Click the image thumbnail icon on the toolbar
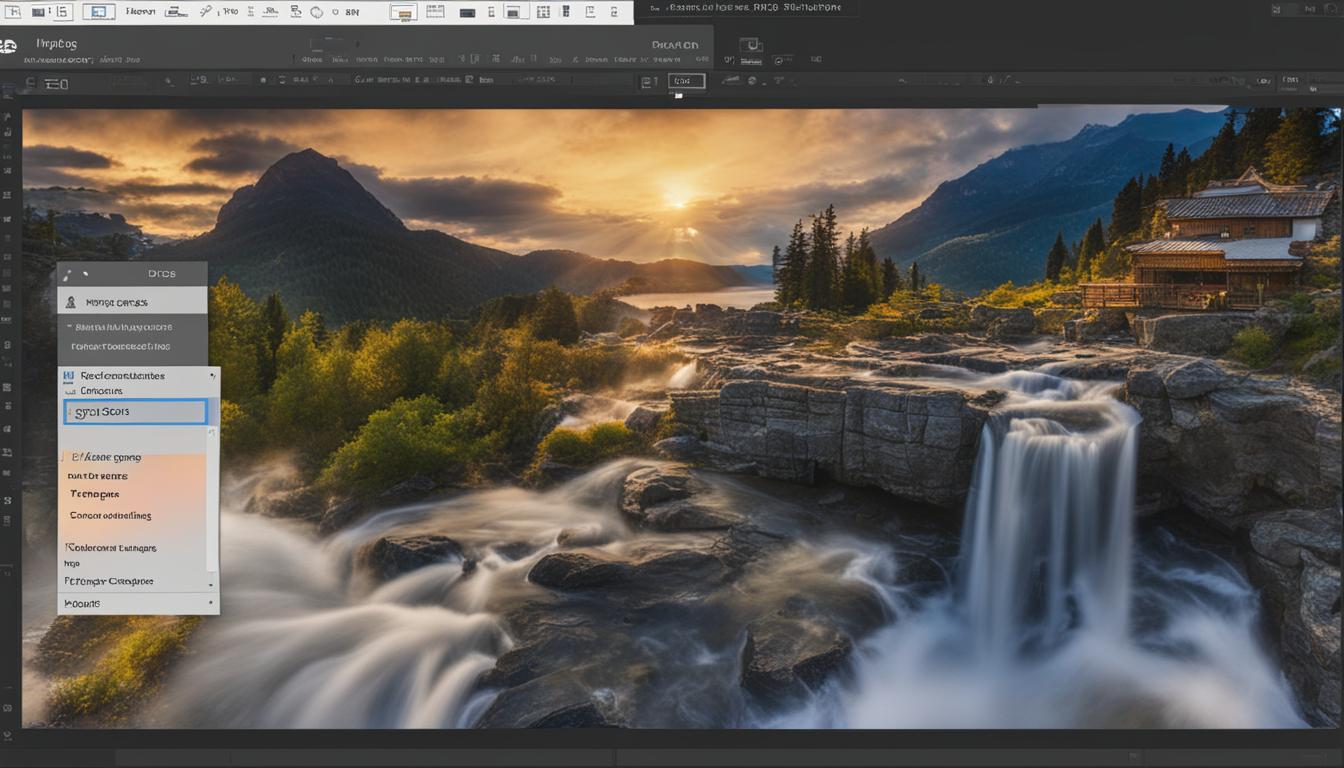This screenshot has width=1344, height=768. point(404,13)
